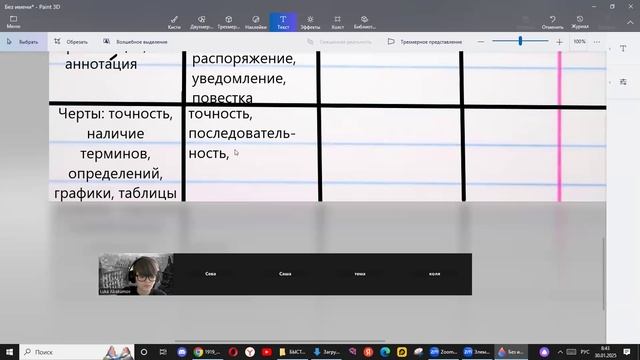Click the word 'аннотация' on canvas
Screen dimensions: 640x360
coord(101,64)
